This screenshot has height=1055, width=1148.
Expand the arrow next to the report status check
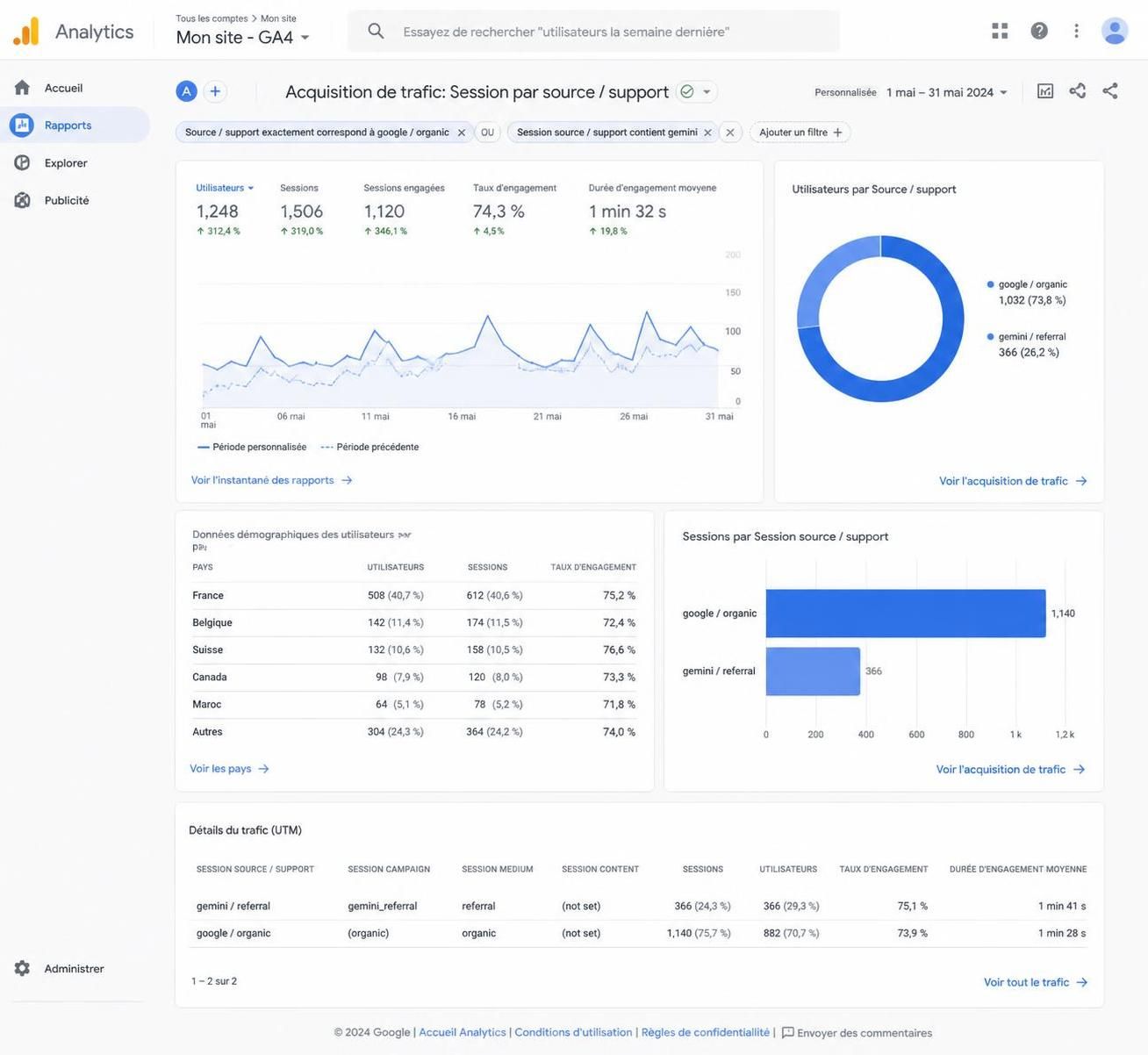[707, 92]
